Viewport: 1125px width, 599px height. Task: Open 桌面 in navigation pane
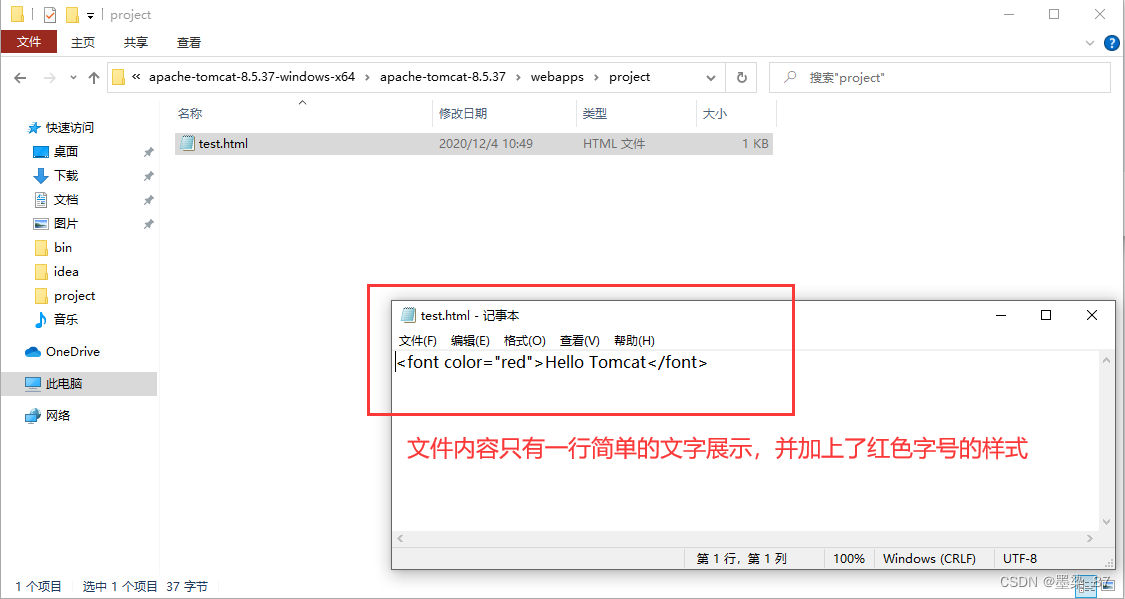pos(65,152)
